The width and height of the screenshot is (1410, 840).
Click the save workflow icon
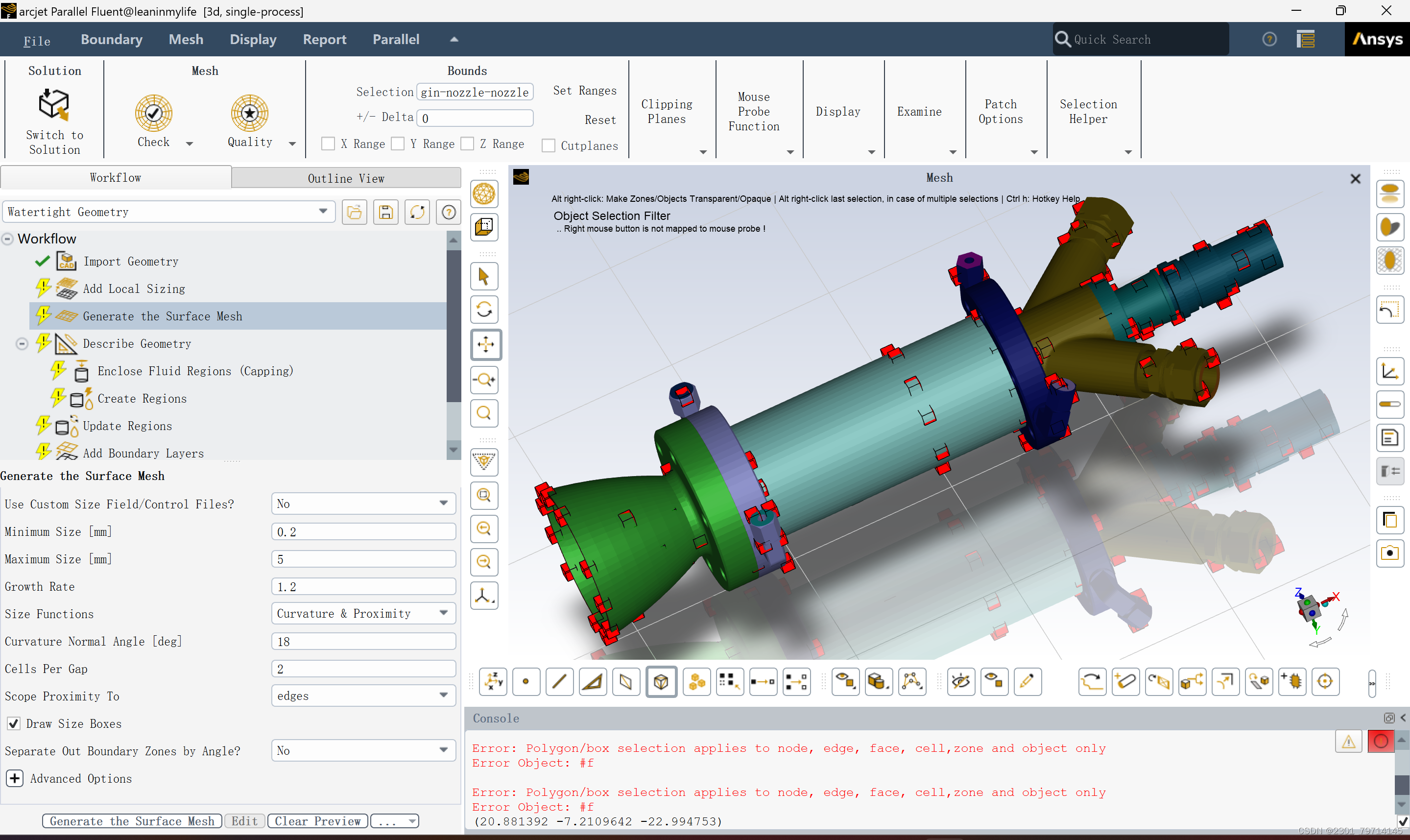pos(386,212)
